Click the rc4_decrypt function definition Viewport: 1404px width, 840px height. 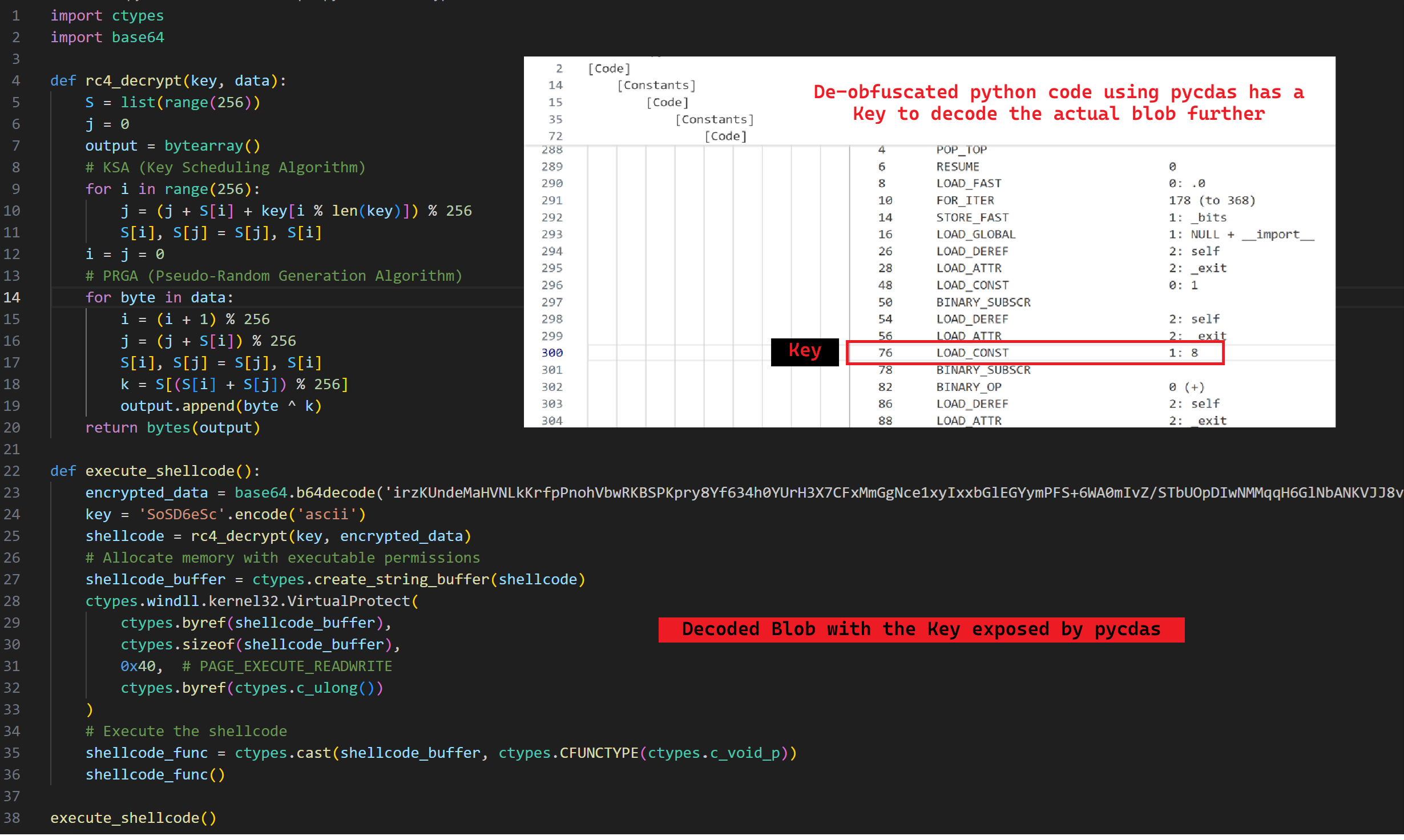pos(168,80)
